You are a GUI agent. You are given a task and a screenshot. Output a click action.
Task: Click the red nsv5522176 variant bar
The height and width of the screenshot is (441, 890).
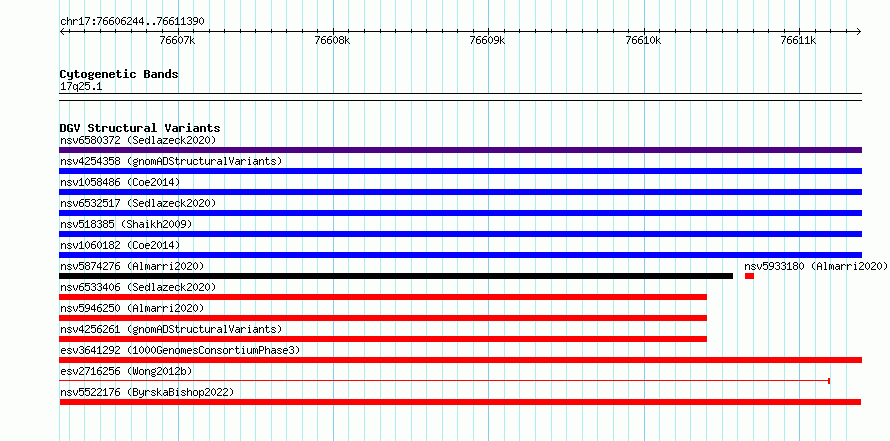pyautogui.click(x=460, y=402)
